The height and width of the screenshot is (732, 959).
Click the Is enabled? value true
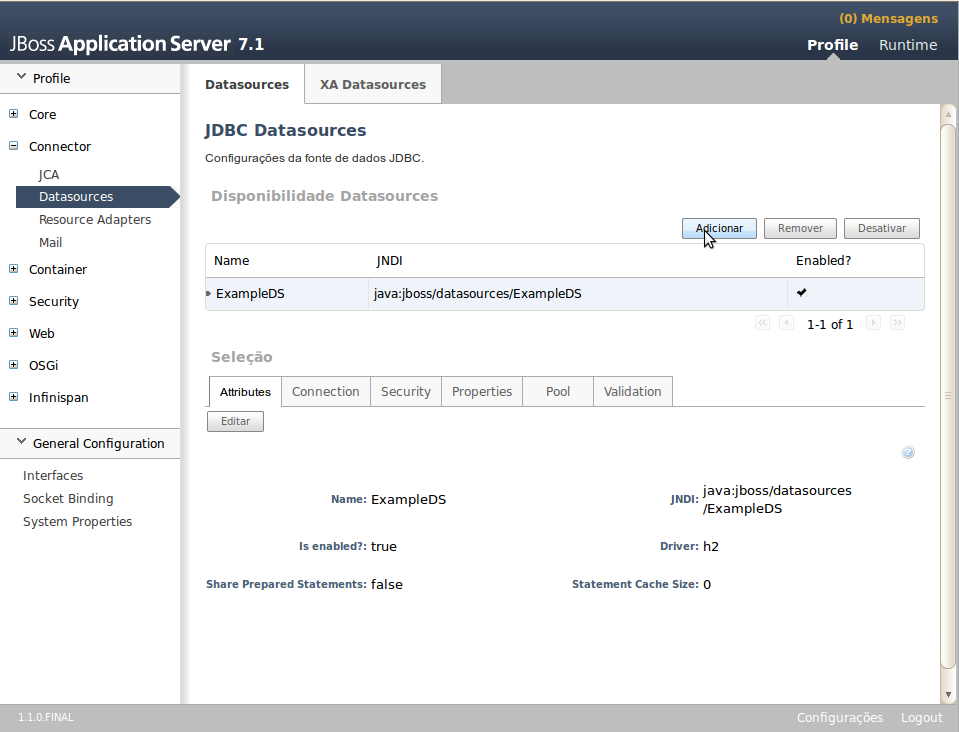(x=383, y=546)
